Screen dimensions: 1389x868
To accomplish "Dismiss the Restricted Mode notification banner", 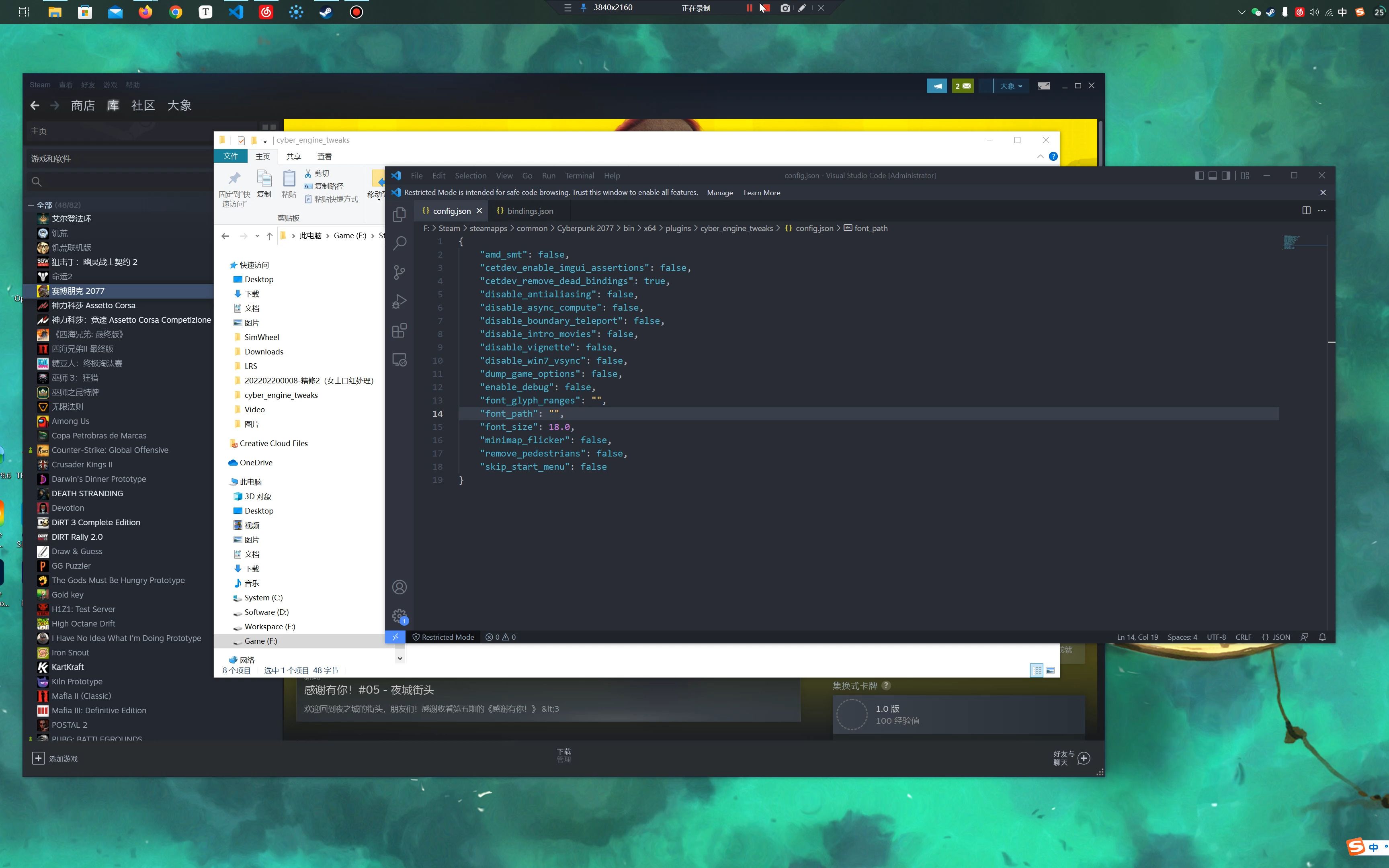I will (1323, 192).
